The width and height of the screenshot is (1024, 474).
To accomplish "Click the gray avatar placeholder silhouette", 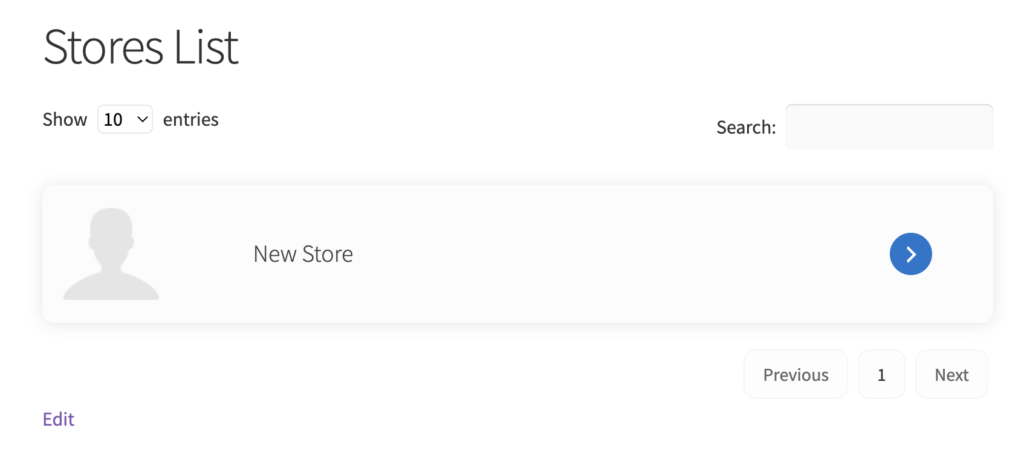I will coord(111,254).
